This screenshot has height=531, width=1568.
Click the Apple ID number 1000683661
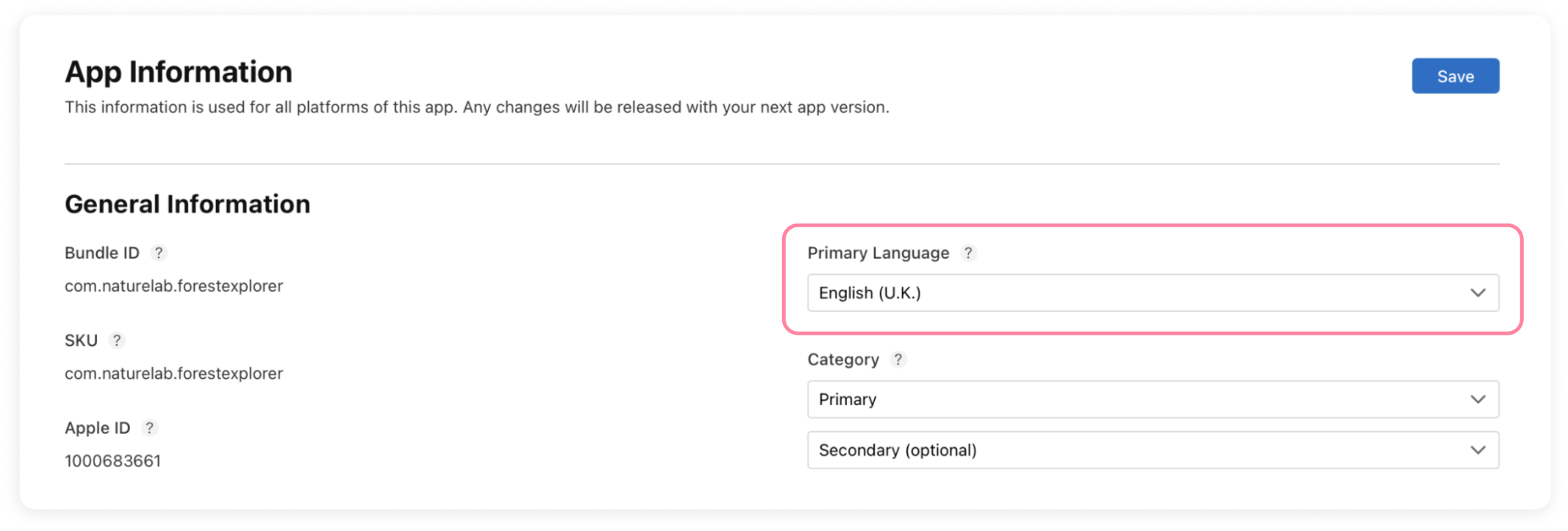pyautogui.click(x=112, y=461)
